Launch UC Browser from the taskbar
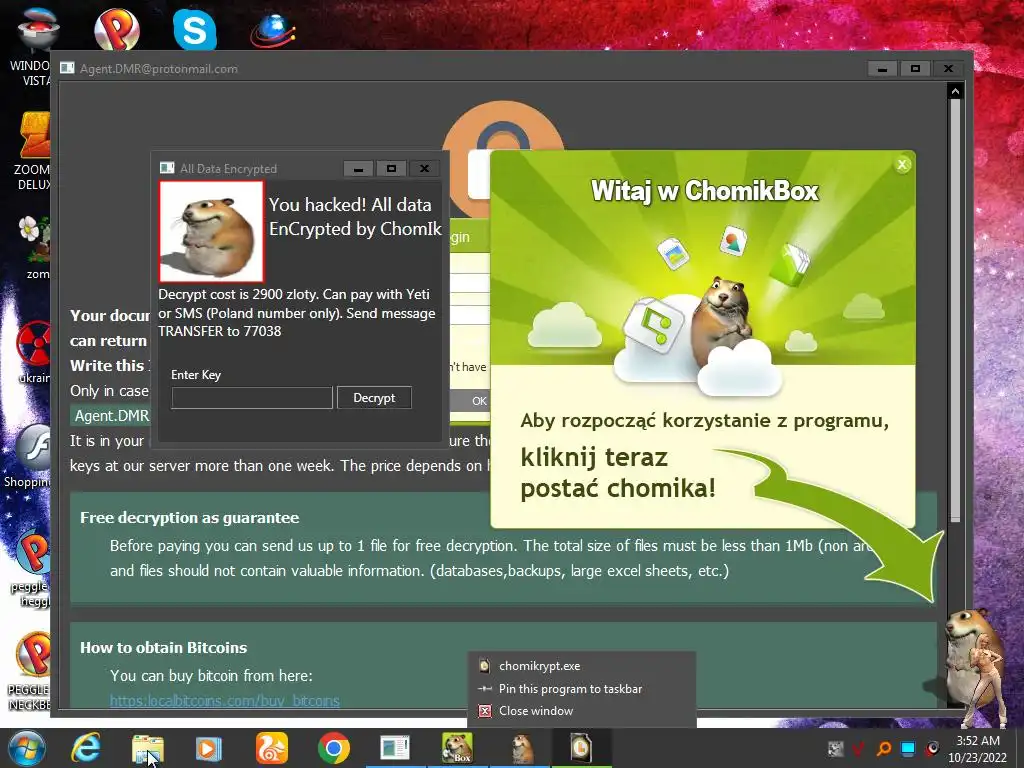This screenshot has height=768, width=1024. 271,748
